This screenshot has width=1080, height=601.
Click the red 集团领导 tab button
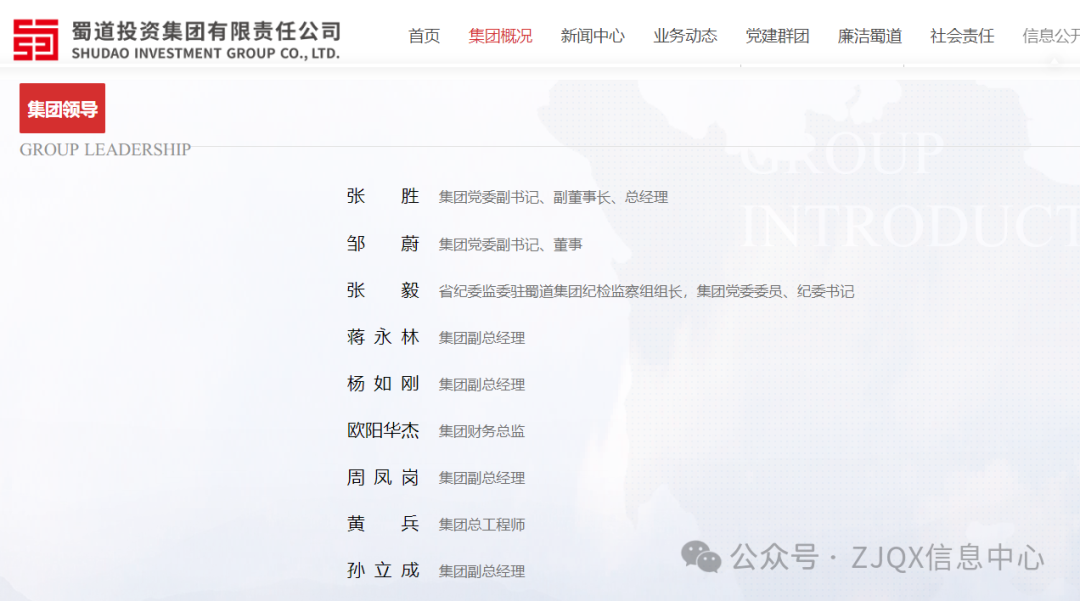62,109
